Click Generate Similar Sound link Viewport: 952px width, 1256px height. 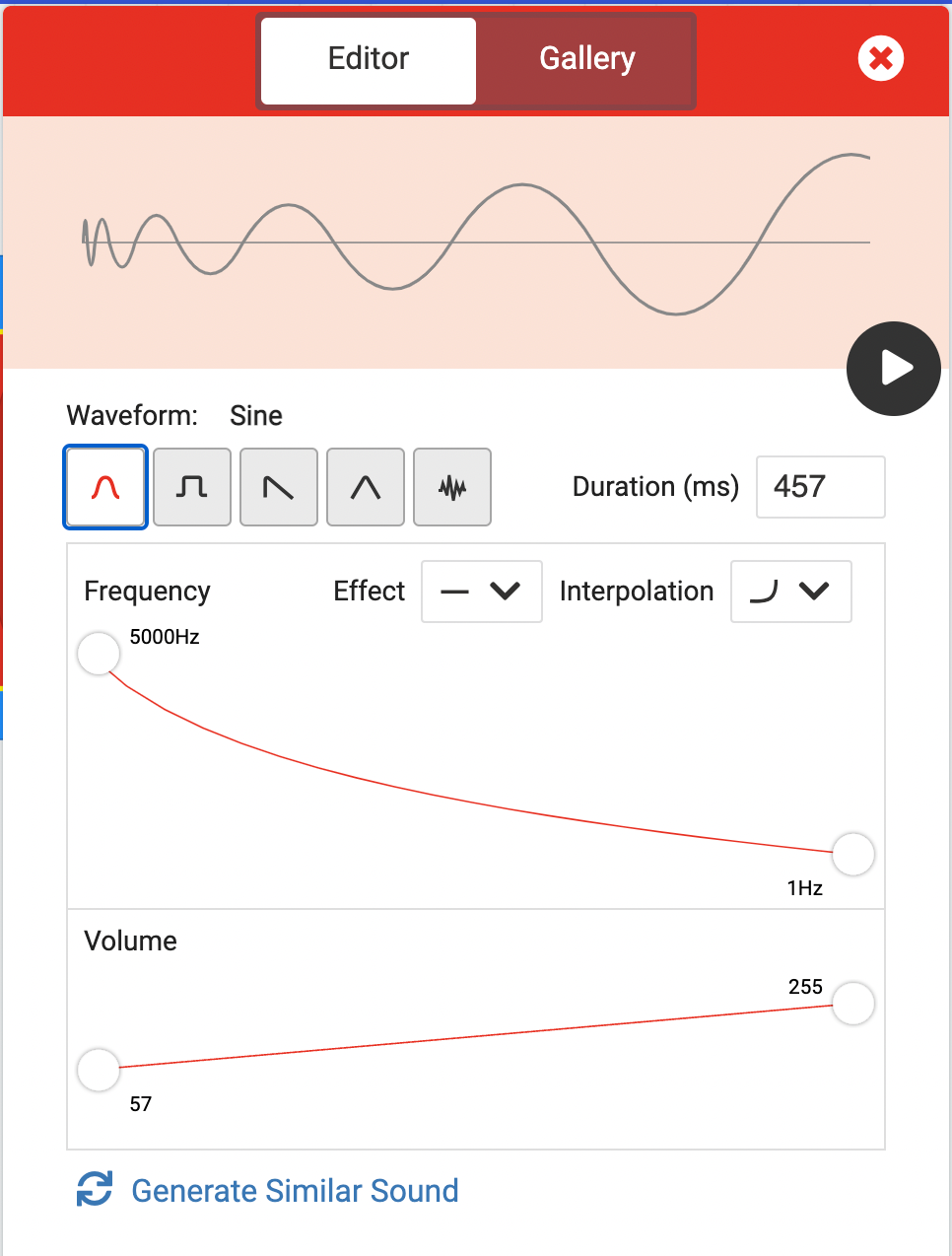click(295, 1191)
